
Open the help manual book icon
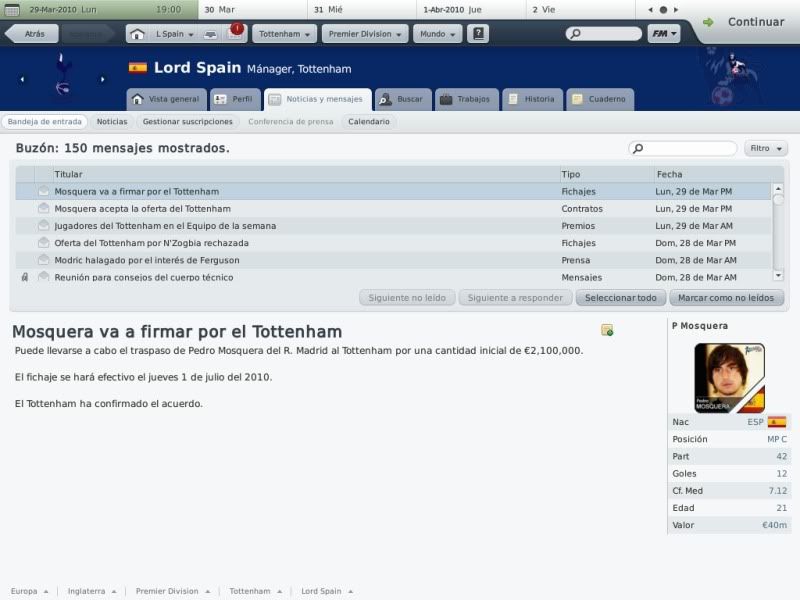tap(478, 34)
